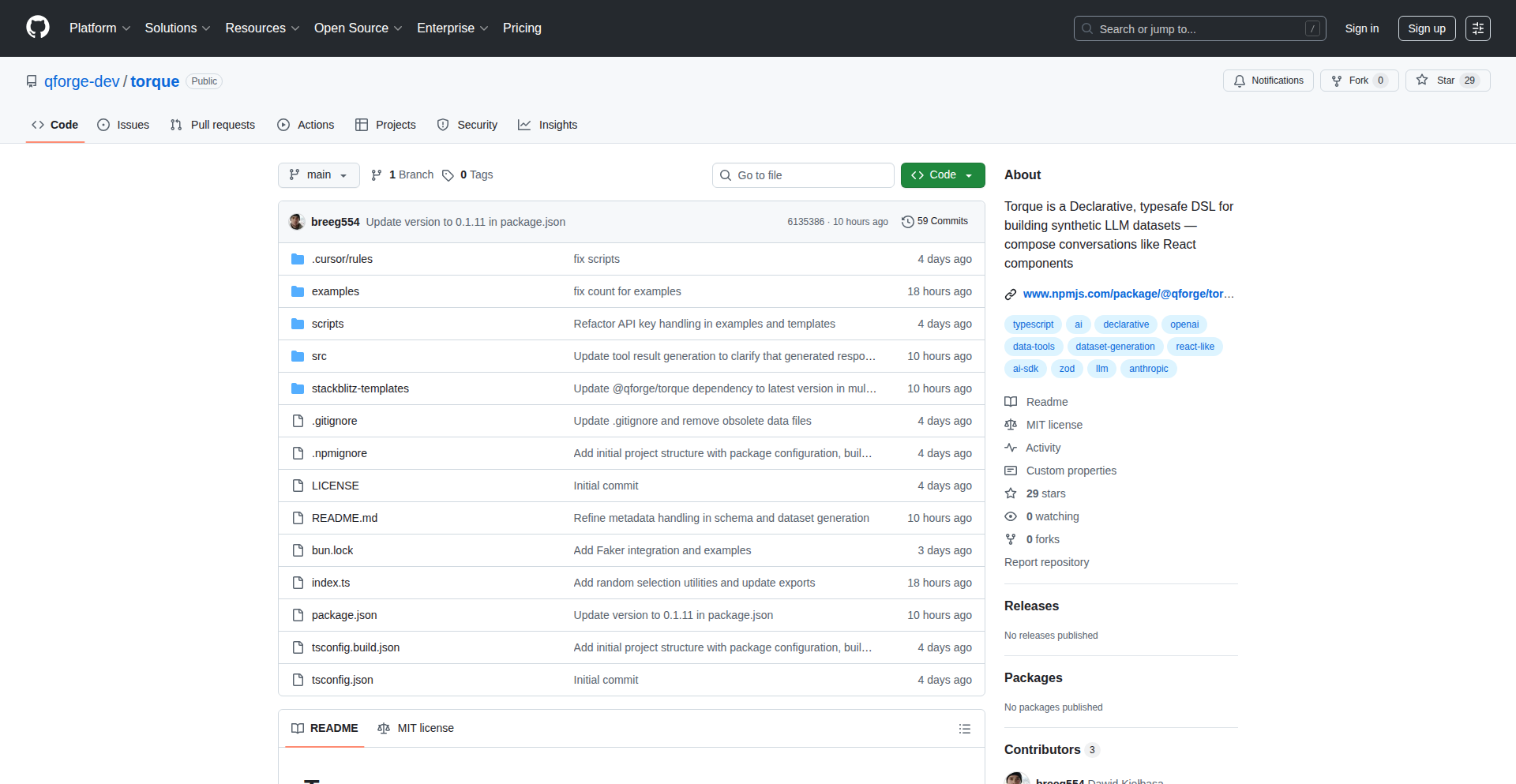Click the 29 stars link

click(1045, 493)
